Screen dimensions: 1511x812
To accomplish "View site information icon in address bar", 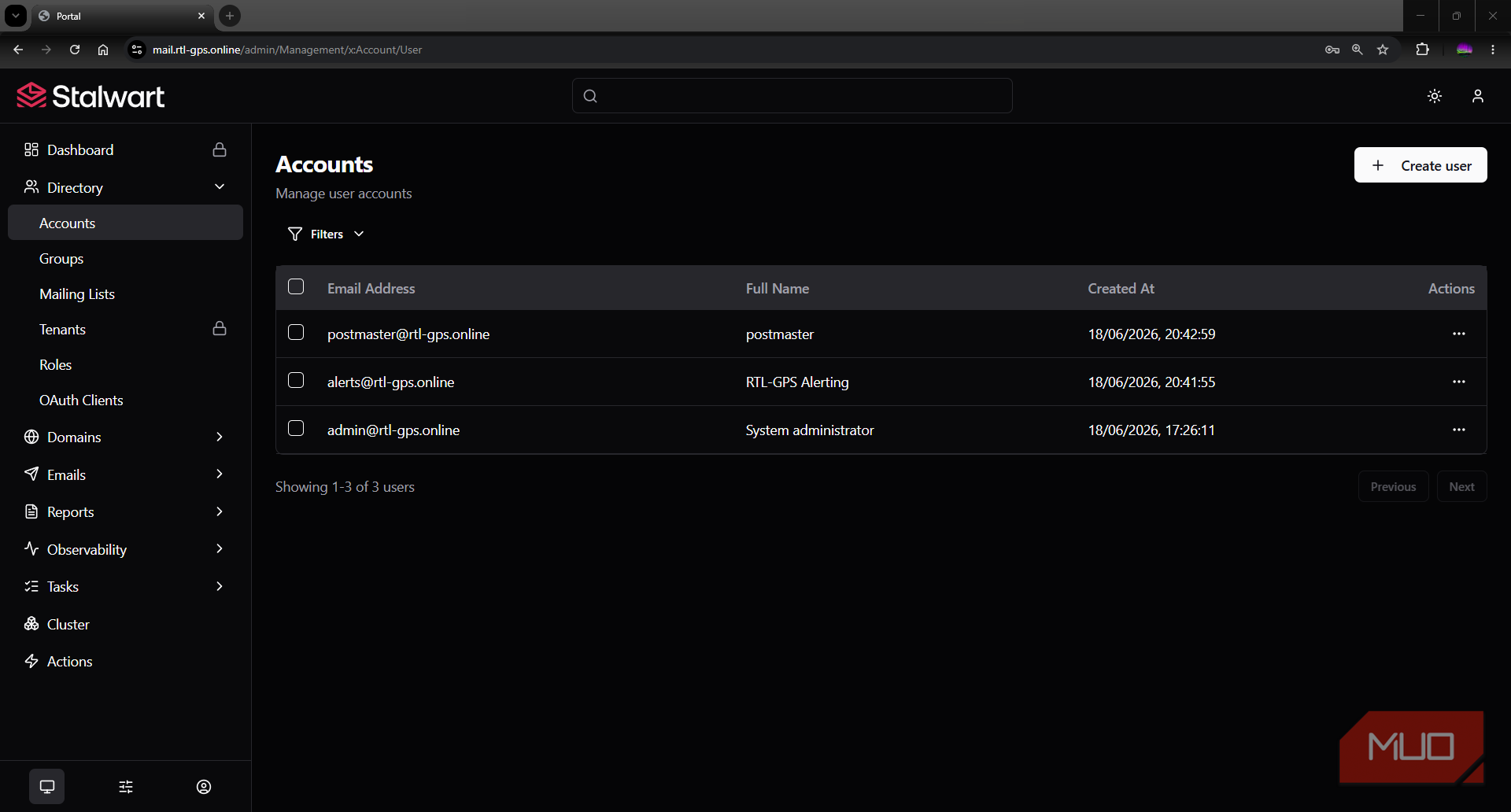I will pyautogui.click(x=137, y=50).
